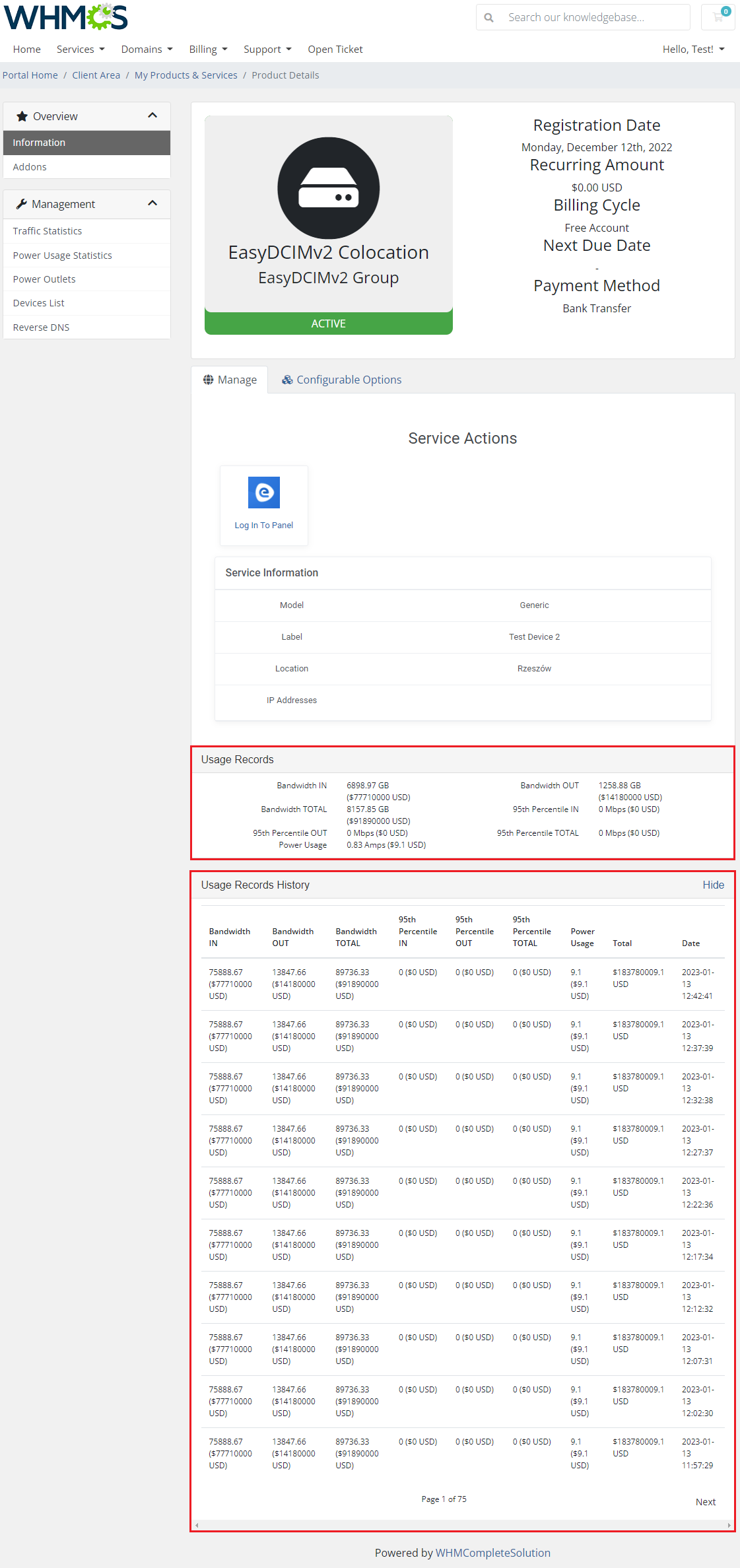Click the Bandwidth TOTAL column header
This screenshot has height=1568, width=740.
coord(356,937)
